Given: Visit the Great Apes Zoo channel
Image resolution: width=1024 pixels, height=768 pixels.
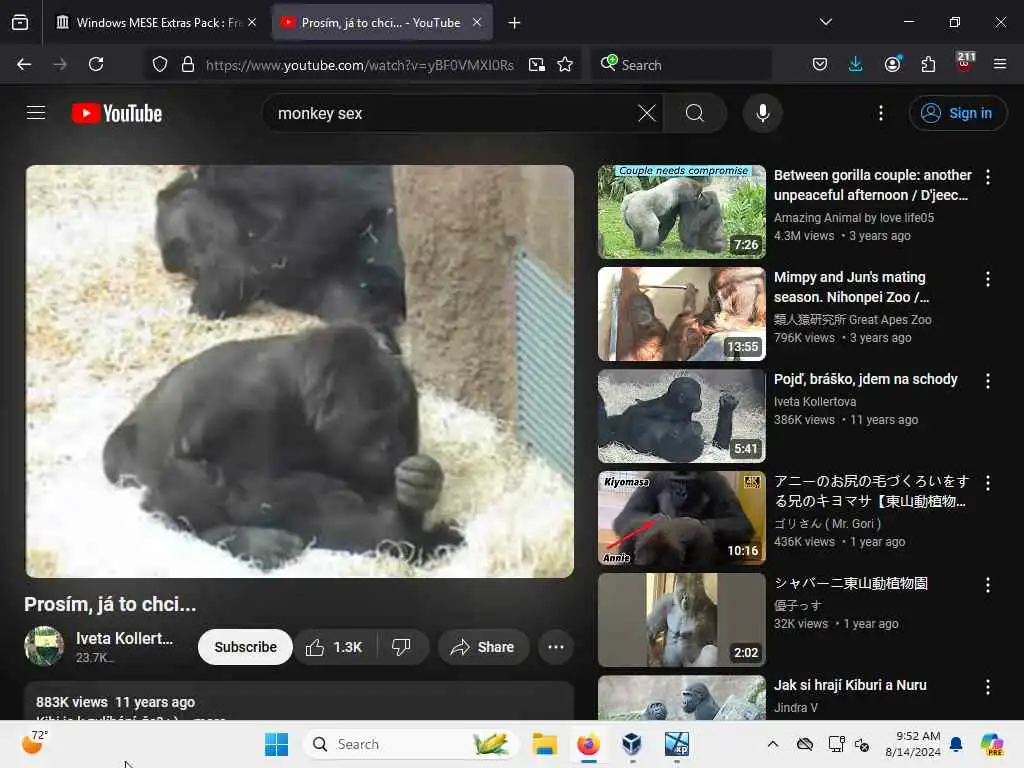Looking at the screenshot, I should click(x=852, y=319).
